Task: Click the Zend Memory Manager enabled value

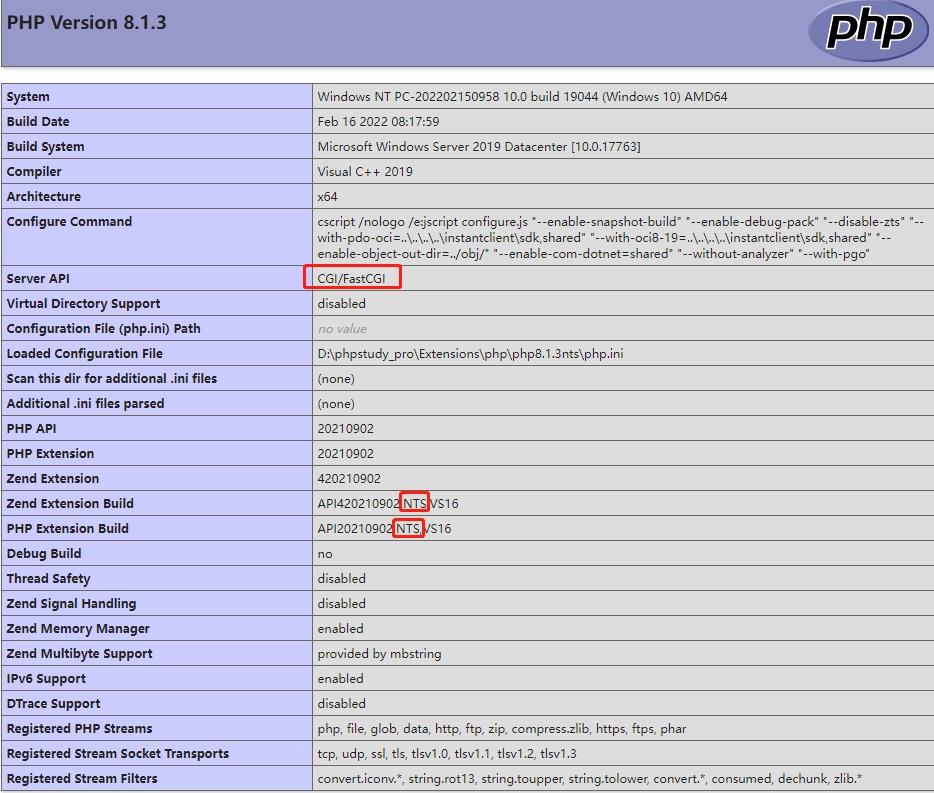Action: [340, 628]
